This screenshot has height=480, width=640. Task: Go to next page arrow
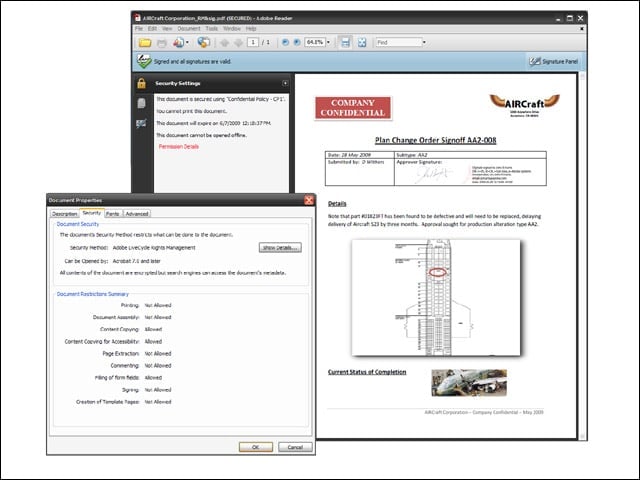[x=238, y=42]
